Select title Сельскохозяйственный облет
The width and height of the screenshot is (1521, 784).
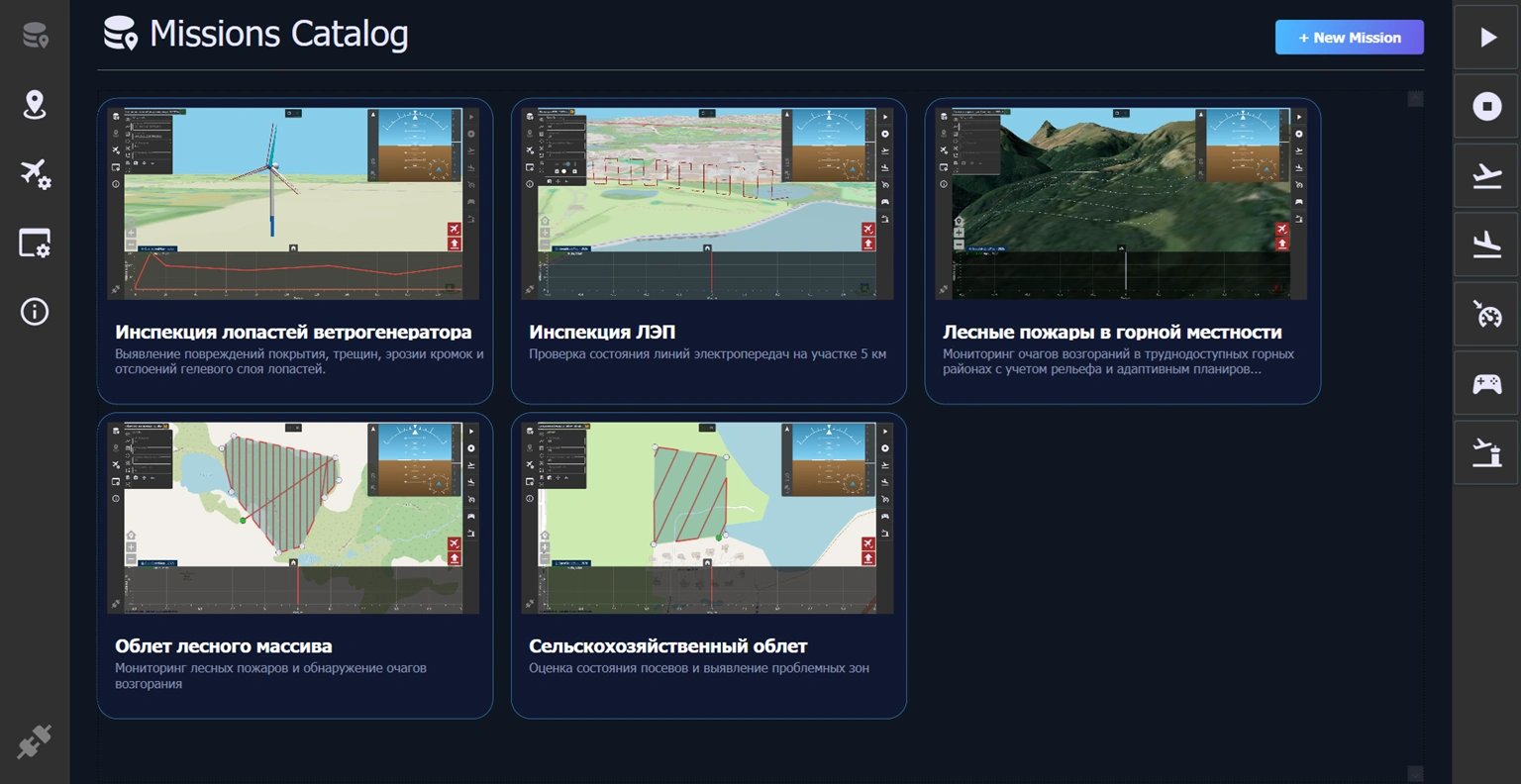[x=668, y=646]
